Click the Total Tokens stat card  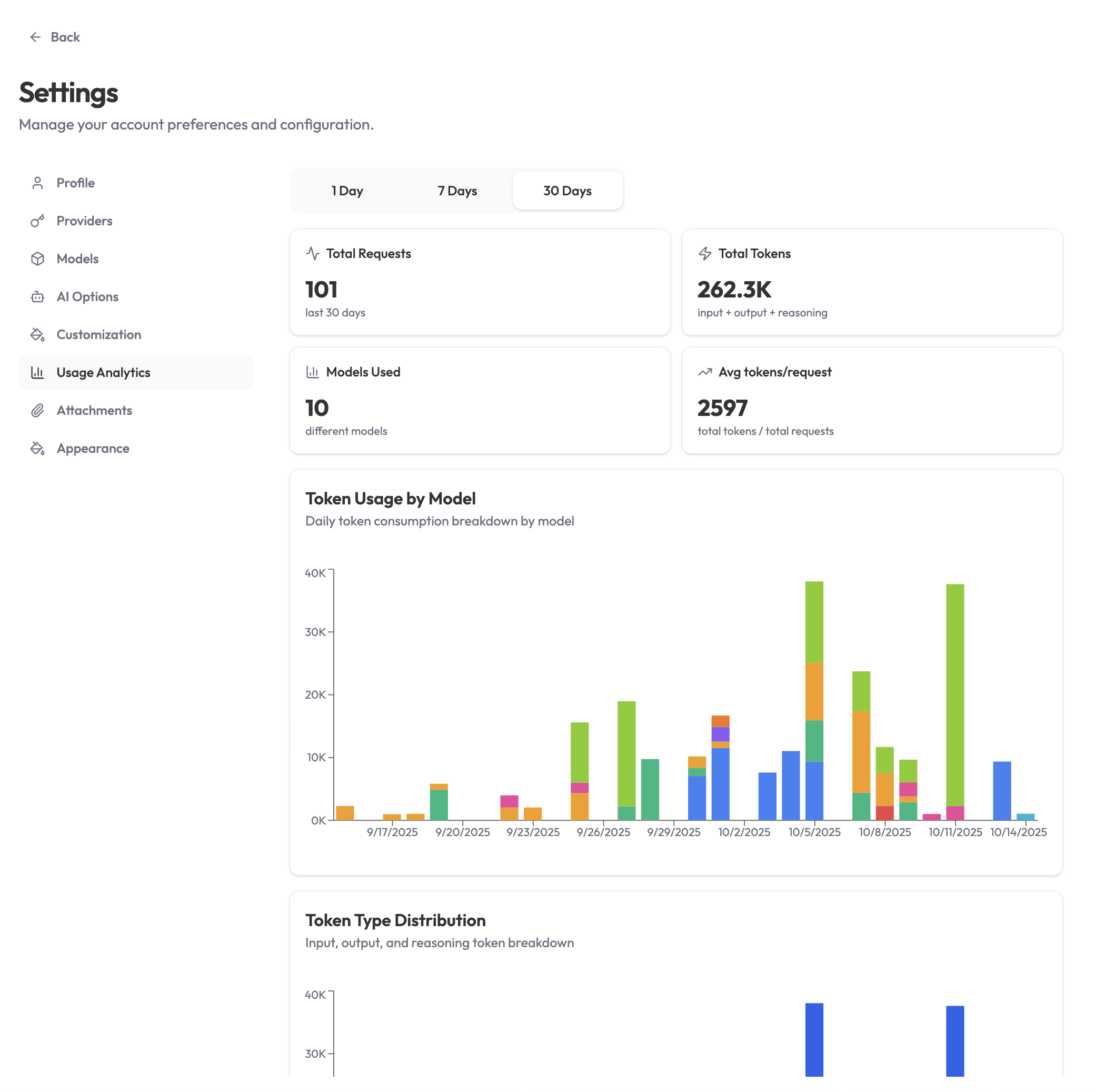point(872,282)
